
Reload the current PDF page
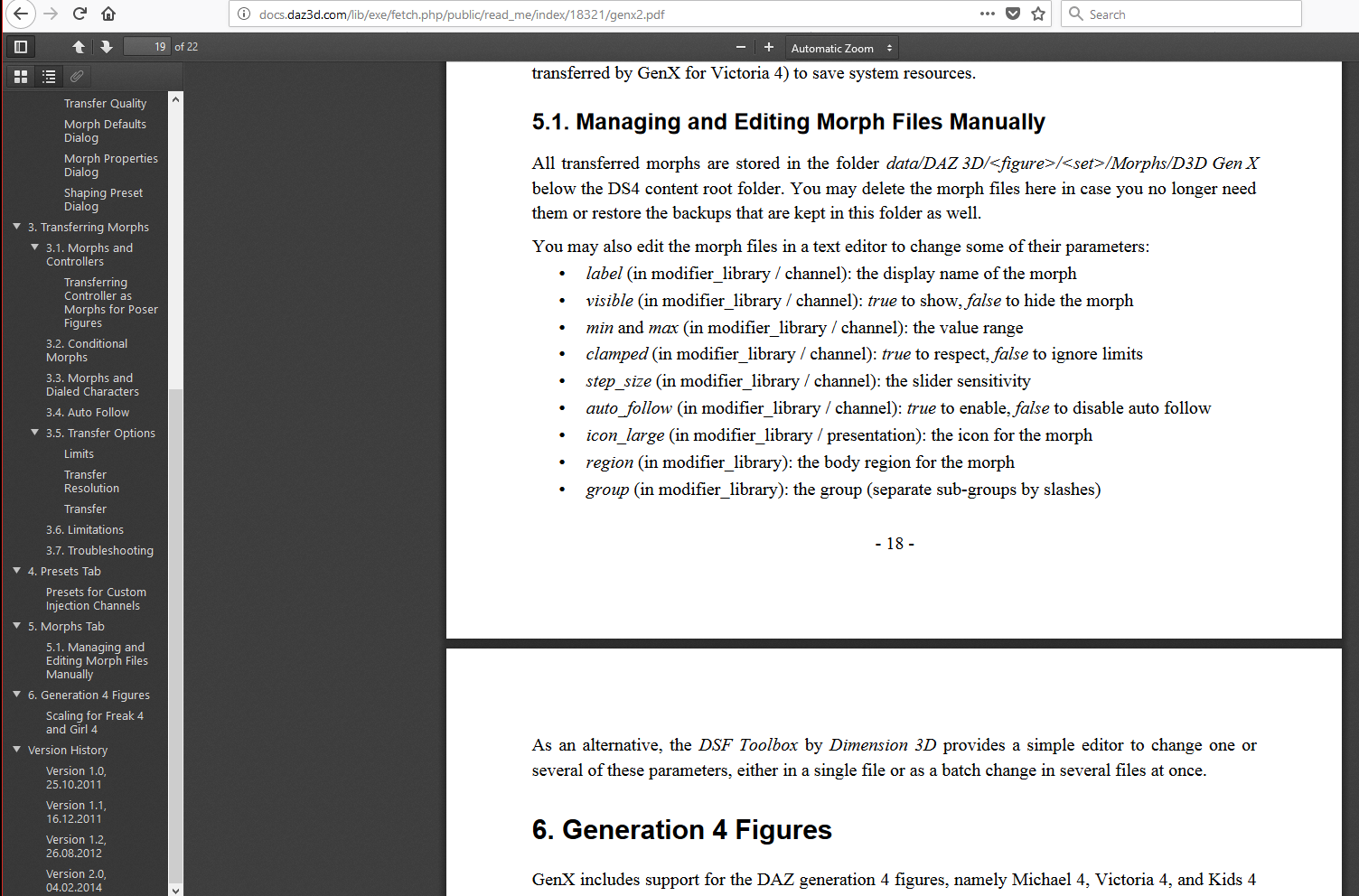coord(80,14)
